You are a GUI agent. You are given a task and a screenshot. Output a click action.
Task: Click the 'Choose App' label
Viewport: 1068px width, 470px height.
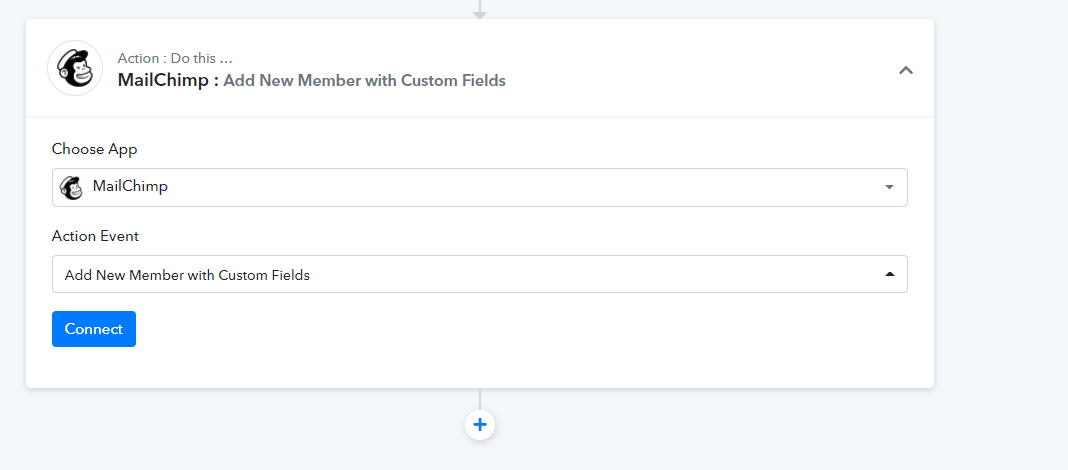coord(95,149)
